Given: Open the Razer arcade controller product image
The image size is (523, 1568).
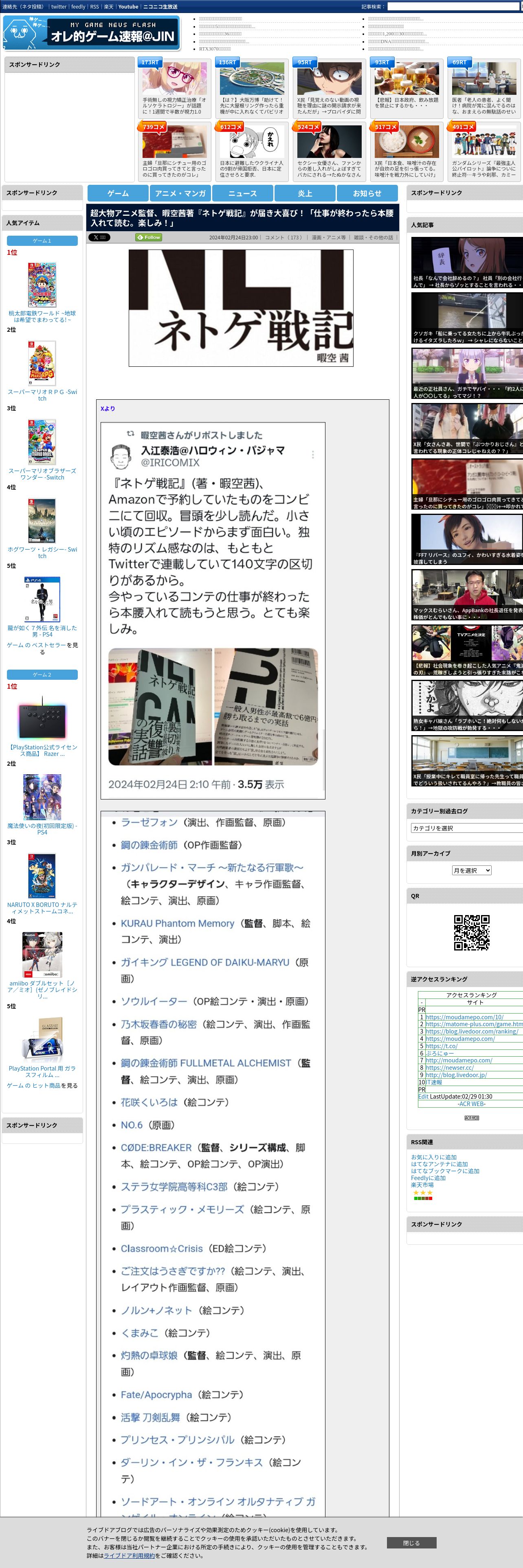Looking at the screenshot, I should pyautogui.click(x=42, y=718).
